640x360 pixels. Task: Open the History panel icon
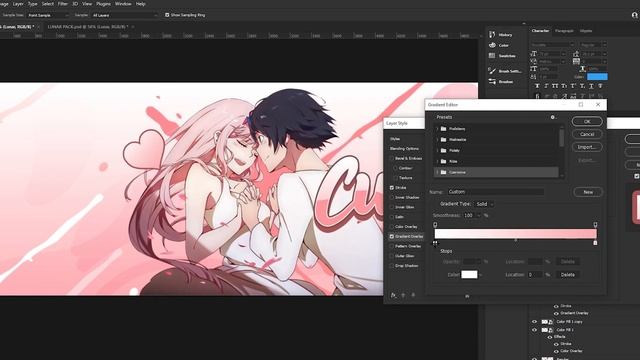tap(492, 35)
